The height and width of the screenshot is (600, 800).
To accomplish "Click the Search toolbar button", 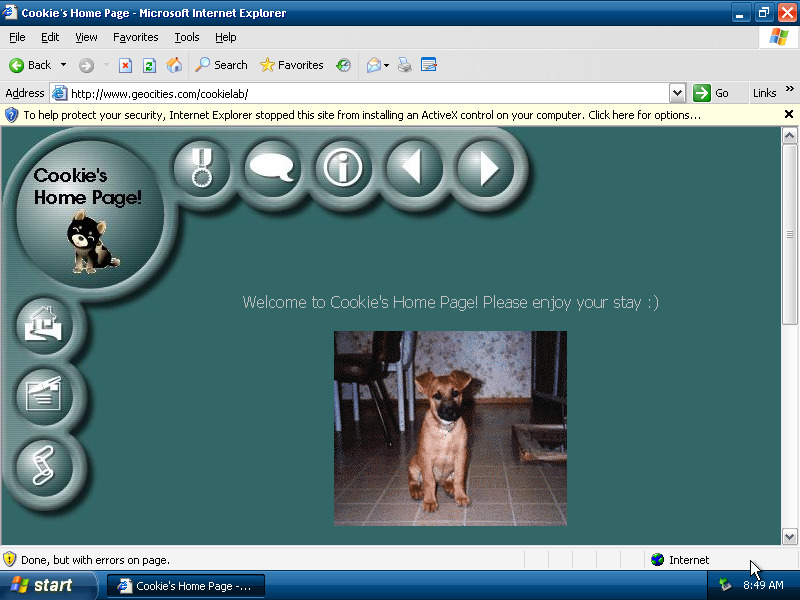I will [221, 65].
